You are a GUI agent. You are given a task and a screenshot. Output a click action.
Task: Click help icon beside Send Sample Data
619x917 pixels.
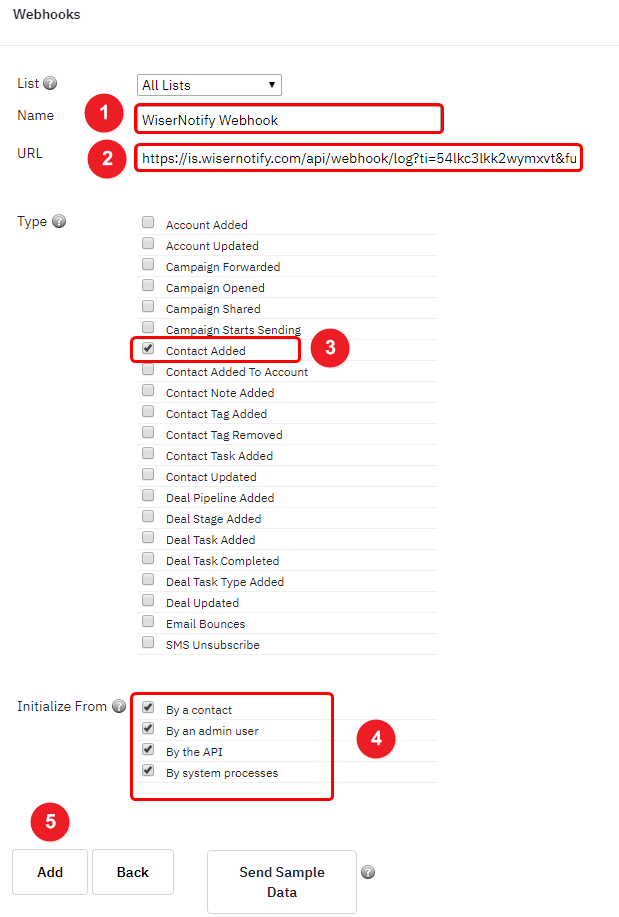click(368, 872)
